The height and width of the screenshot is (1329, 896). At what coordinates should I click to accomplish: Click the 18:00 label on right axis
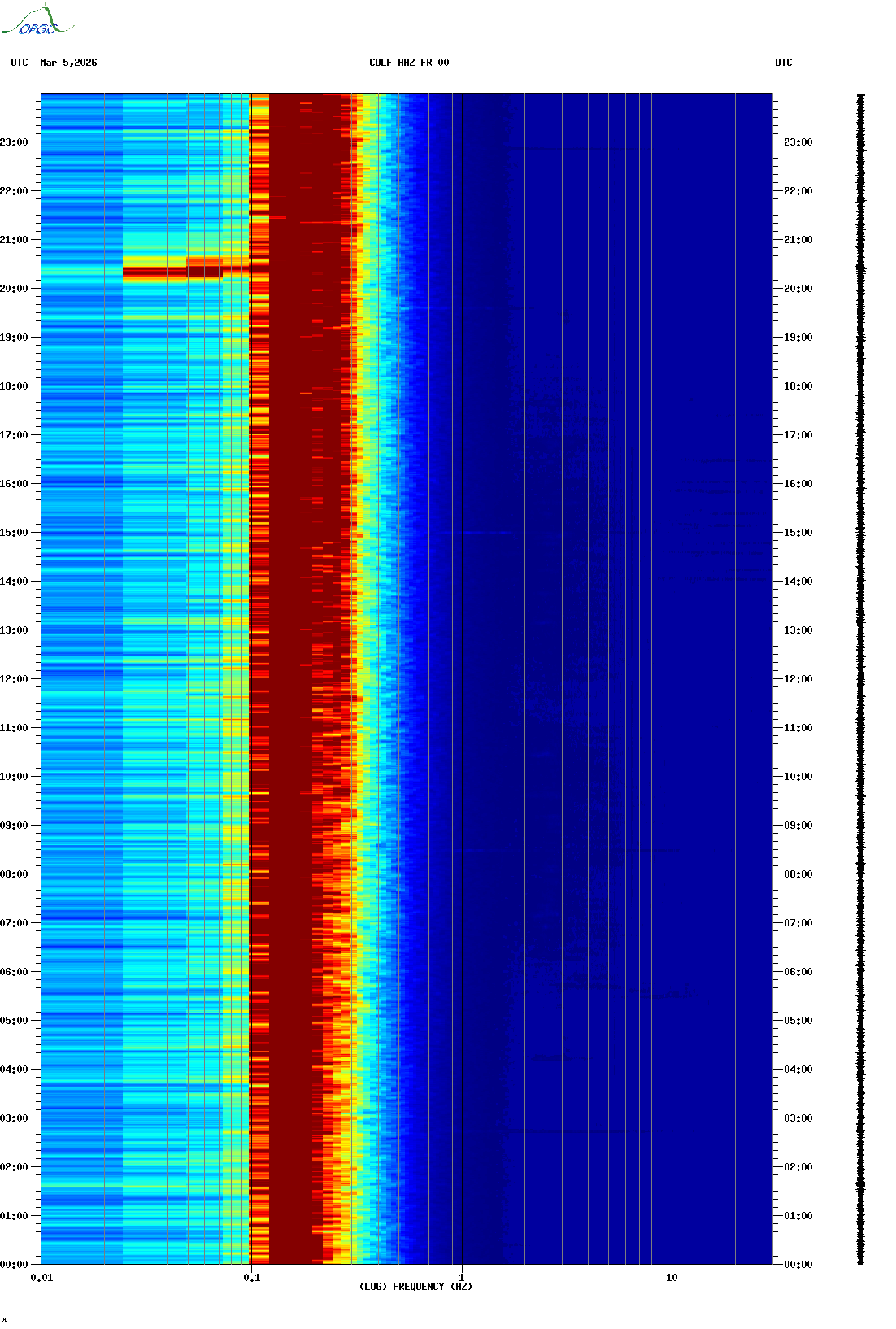click(x=798, y=386)
